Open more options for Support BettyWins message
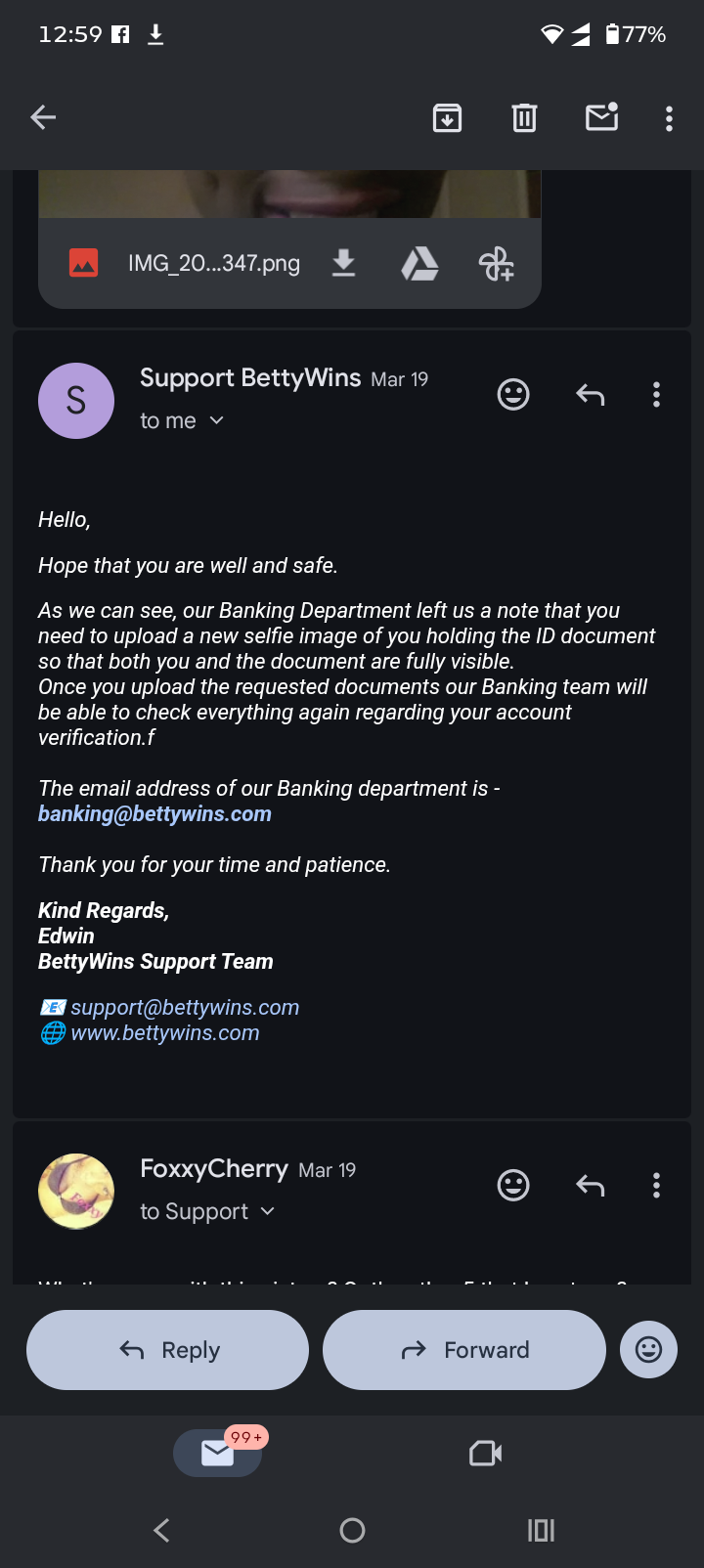Screen dimensions: 704x1568 pos(656,395)
